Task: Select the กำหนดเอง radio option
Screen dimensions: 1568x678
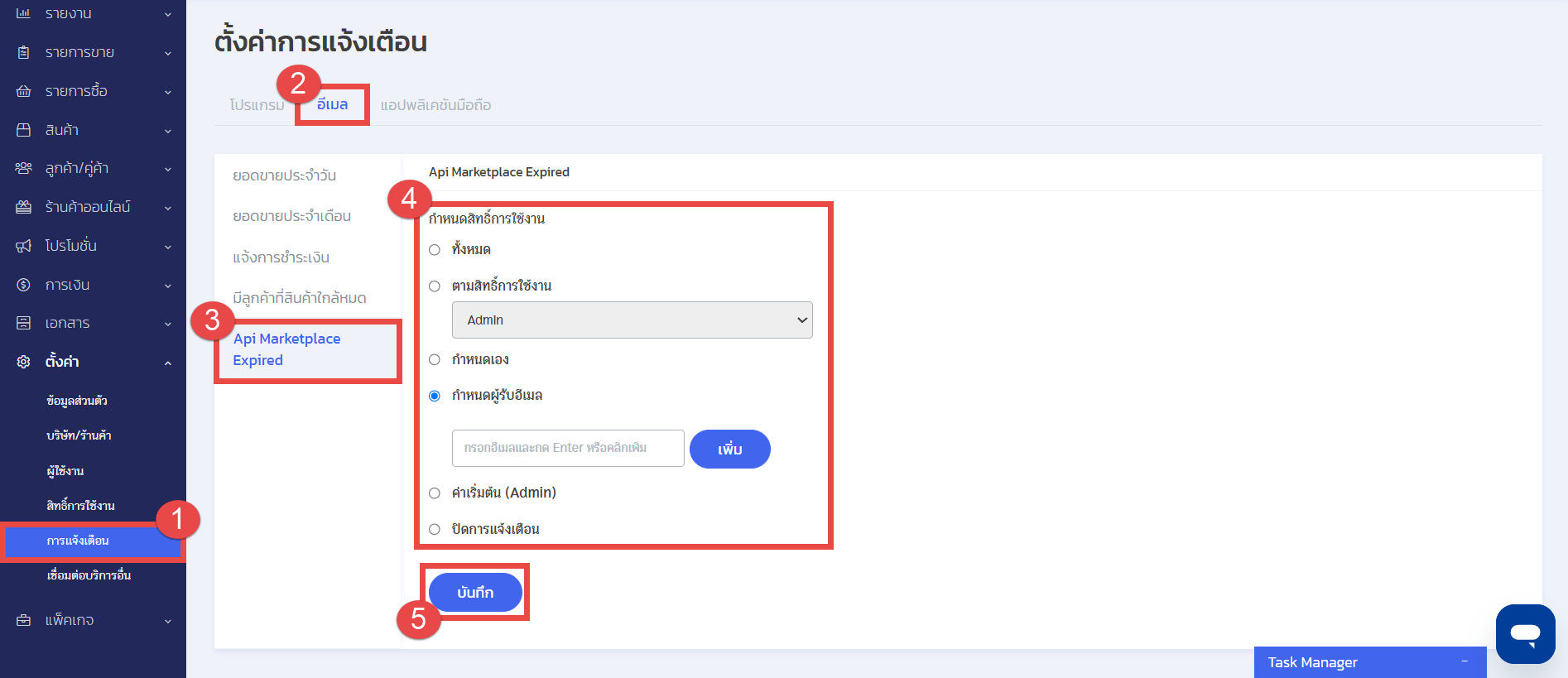Action: click(x=435, y=360)
